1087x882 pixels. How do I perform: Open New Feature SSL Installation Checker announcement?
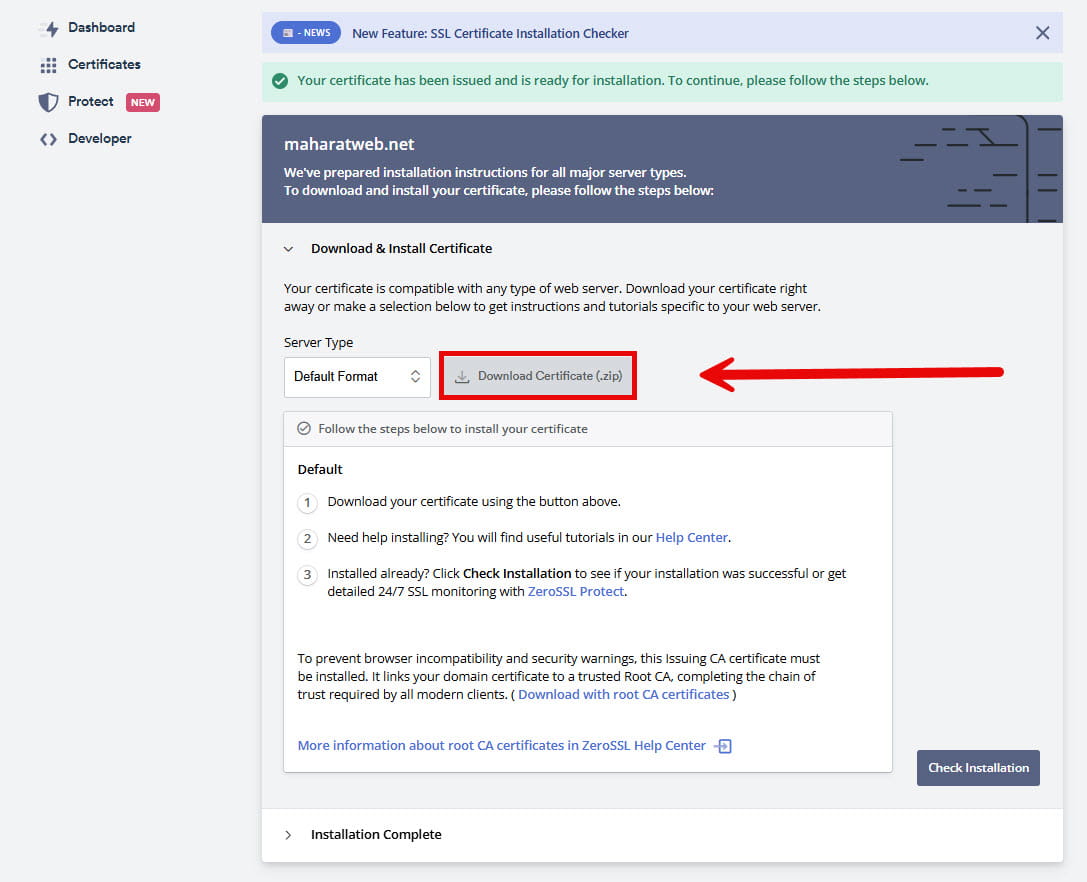[490, 33]
